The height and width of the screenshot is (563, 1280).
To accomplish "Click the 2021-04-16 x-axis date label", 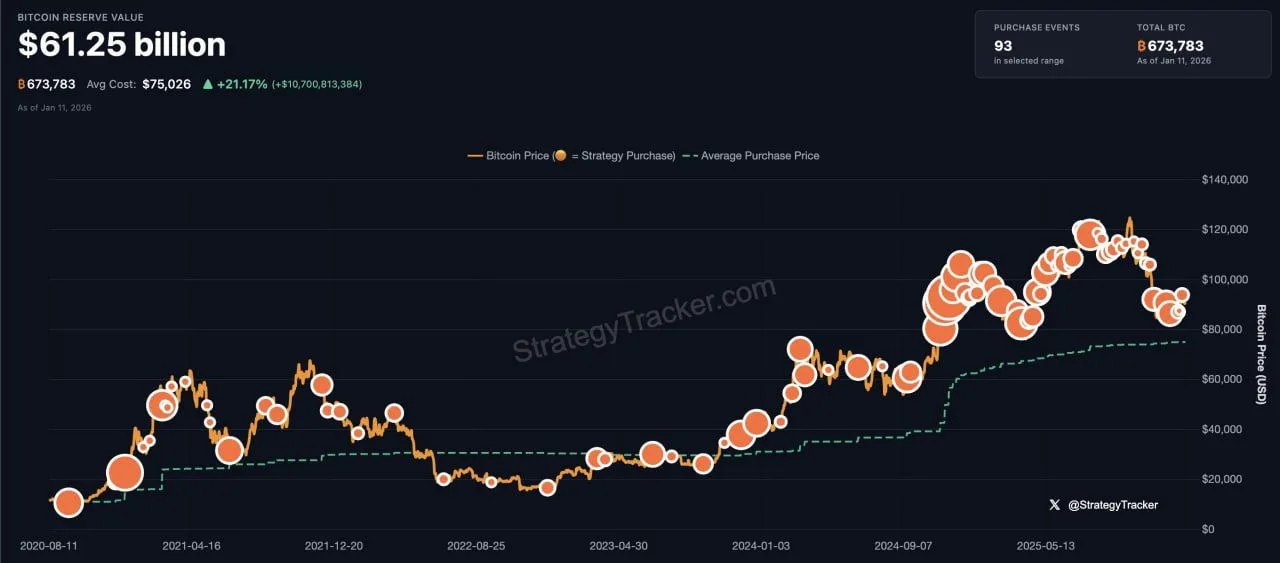I will point(191,546).
